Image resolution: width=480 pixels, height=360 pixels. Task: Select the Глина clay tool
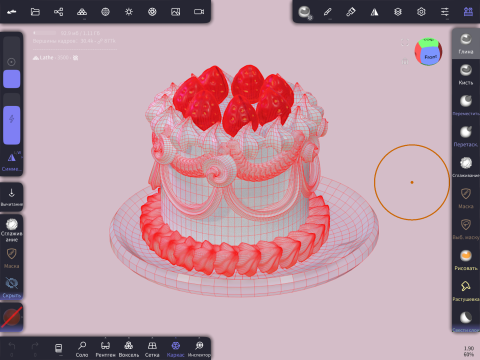click(466, 44)
